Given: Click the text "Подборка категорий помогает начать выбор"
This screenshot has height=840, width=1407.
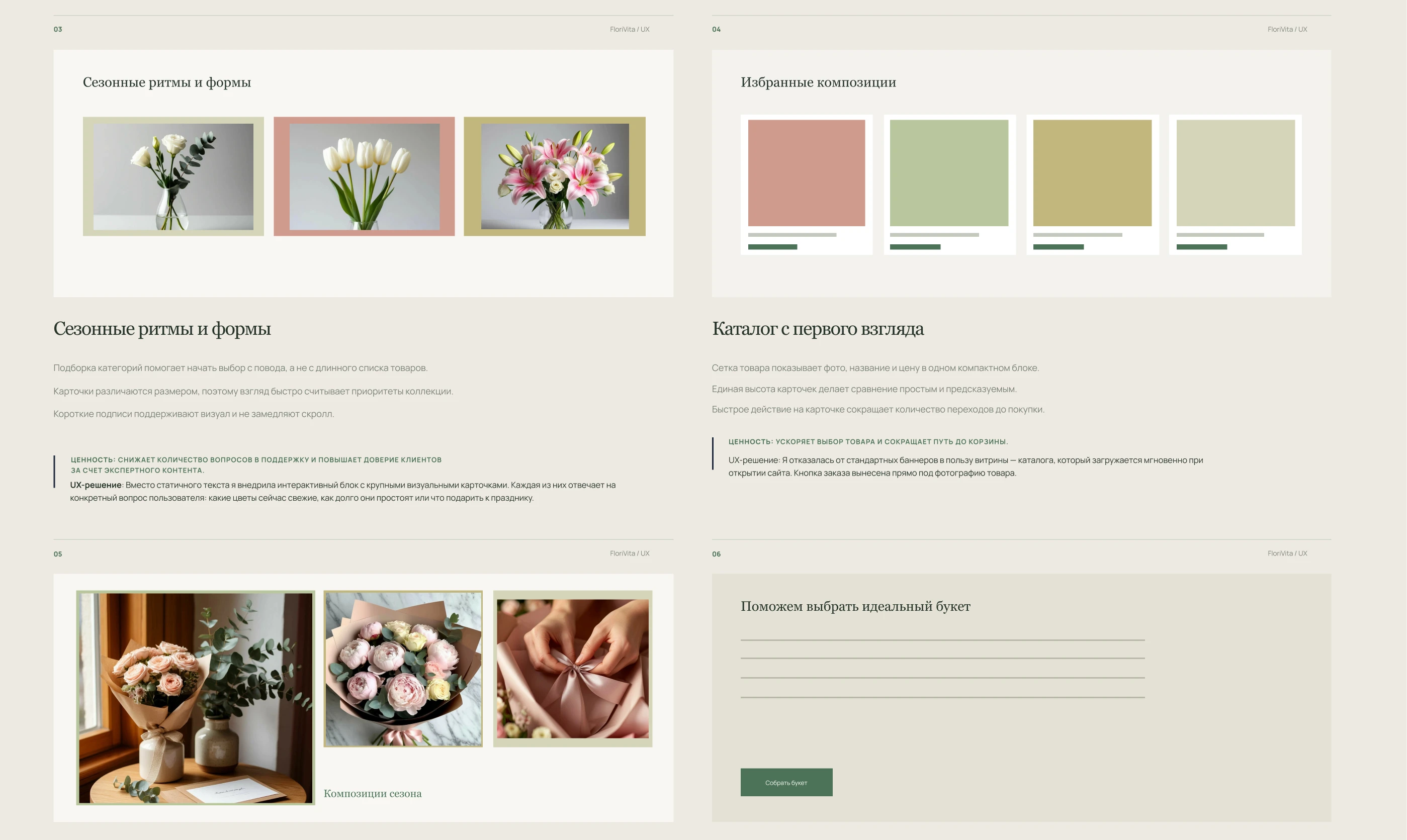Looking at the screenshot, I should point(149,368).
